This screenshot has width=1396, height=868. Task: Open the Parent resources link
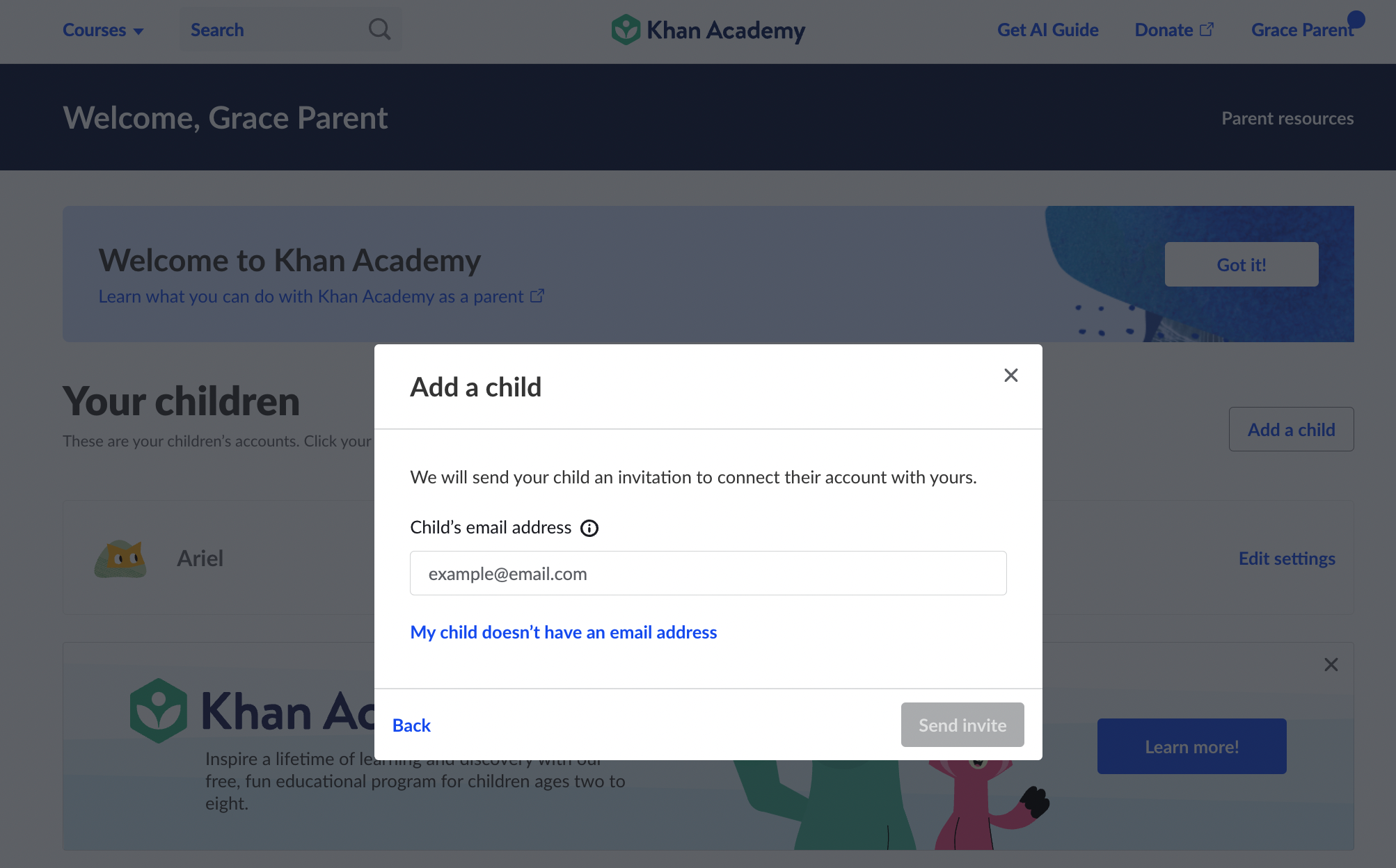[x=1287, y=118]
